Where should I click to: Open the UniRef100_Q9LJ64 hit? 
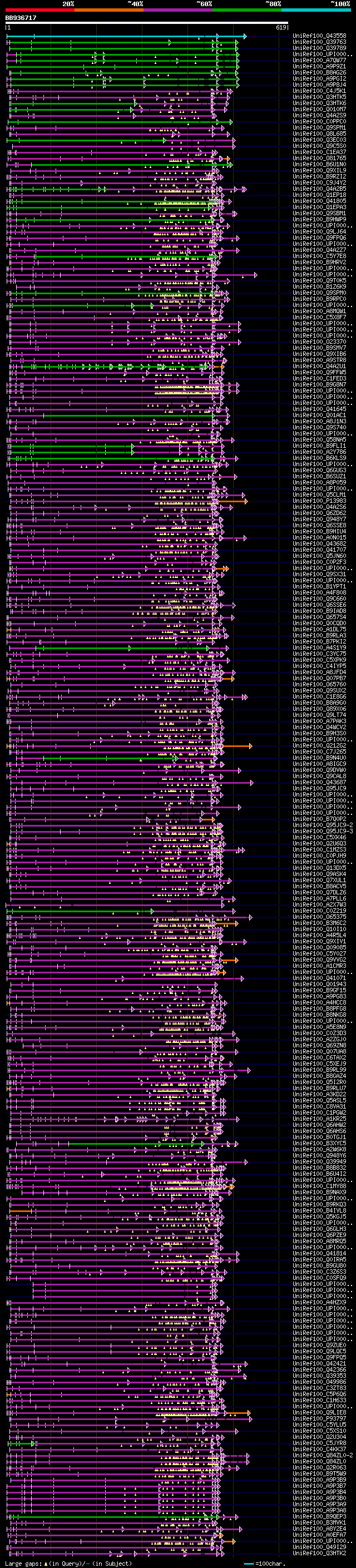(319, 232)
